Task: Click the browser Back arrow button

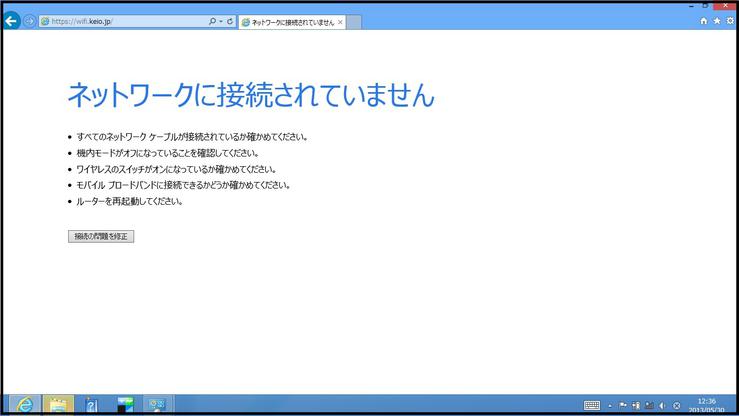Action: point(12,21)
